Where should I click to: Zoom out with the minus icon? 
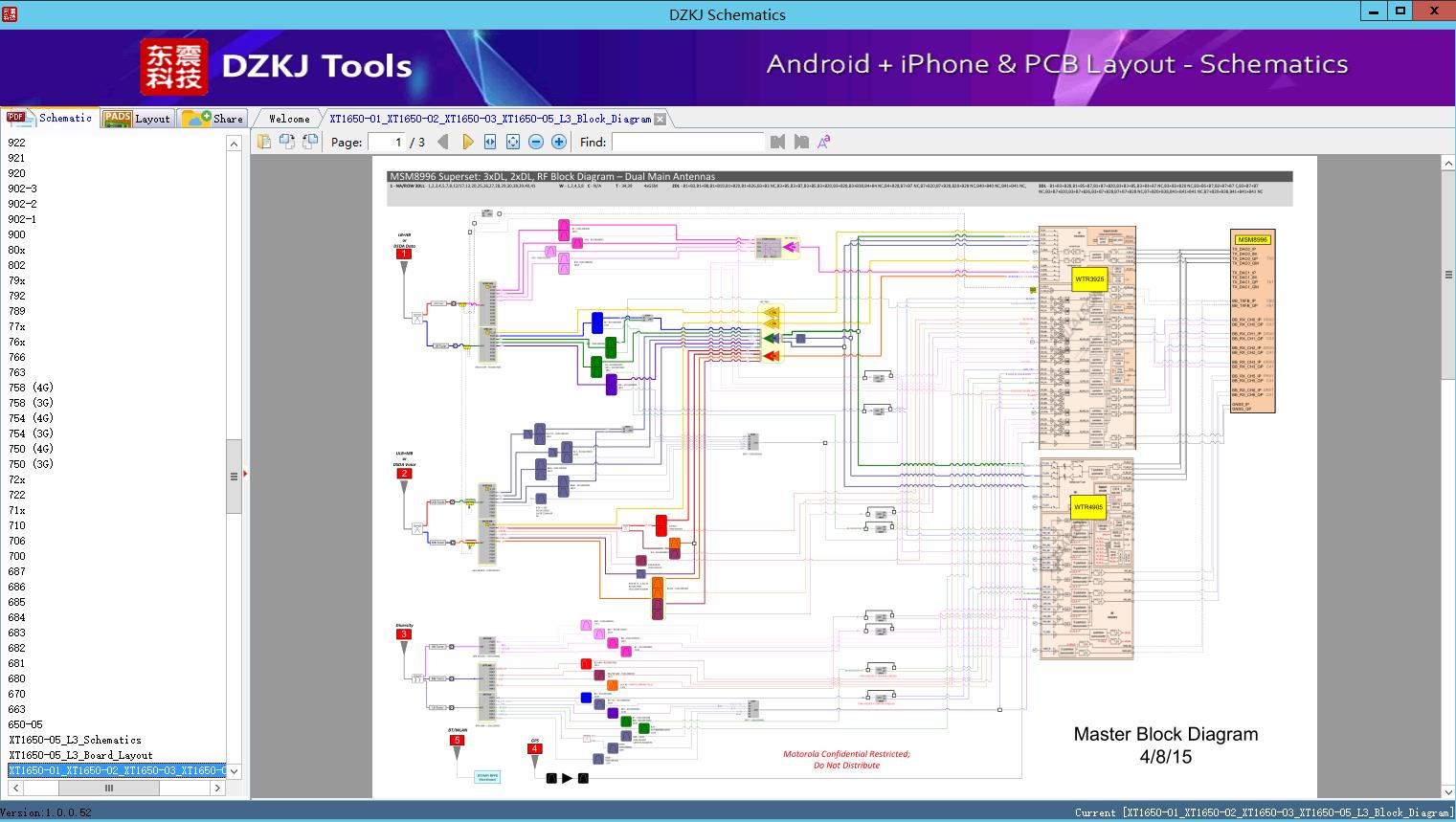(x=536, y=142)
